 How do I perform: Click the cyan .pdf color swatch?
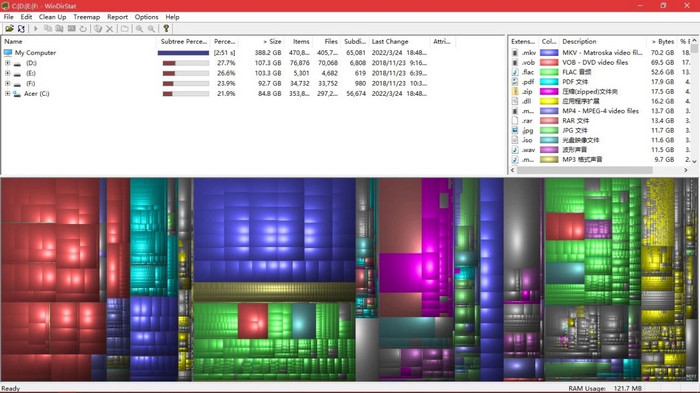tap(549, 82)
